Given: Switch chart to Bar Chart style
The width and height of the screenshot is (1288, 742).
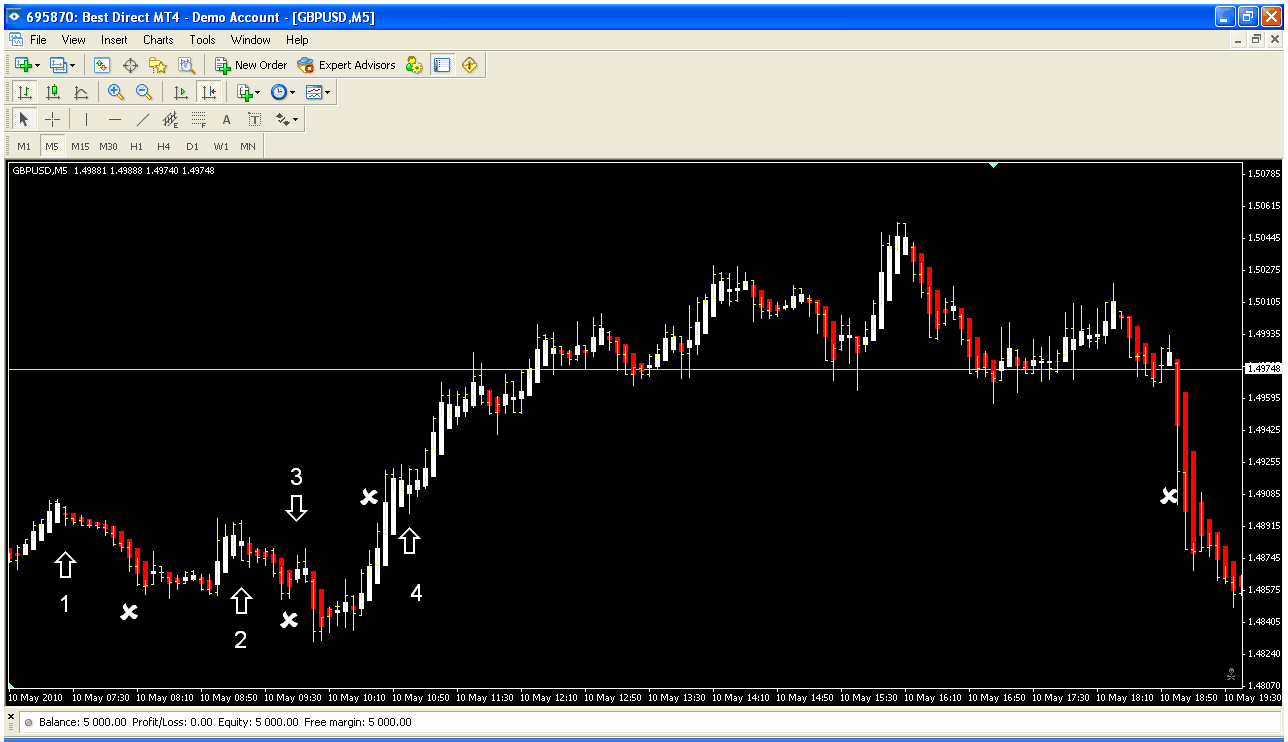Looking at the screenshot, I should point(25,92).
